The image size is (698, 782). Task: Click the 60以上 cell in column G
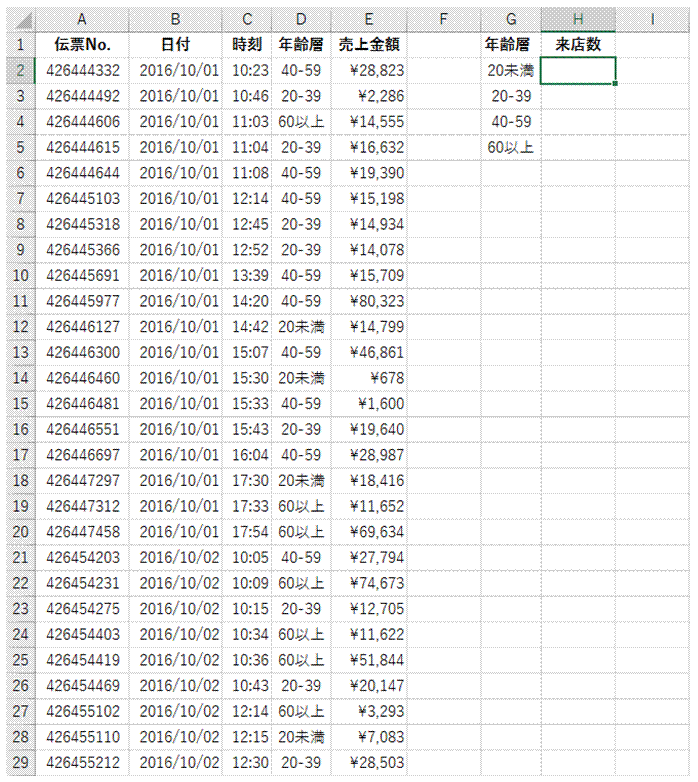[511, 147]
